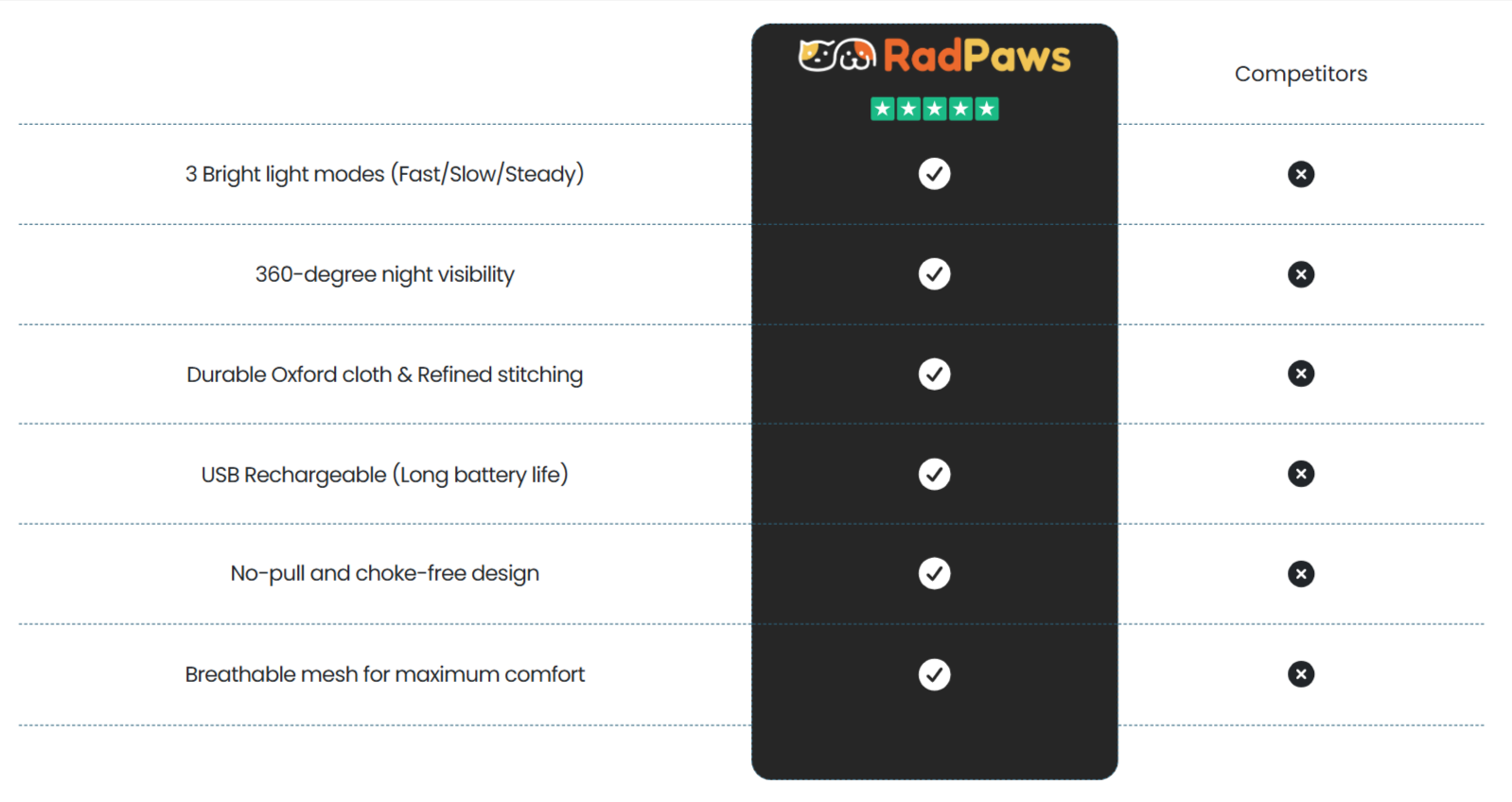Image resolution: width=1512 pixels, height=802 pixels.
Task: Click competitors X icon for Durable Oxford cloth
Action: tap(1300, 374)
